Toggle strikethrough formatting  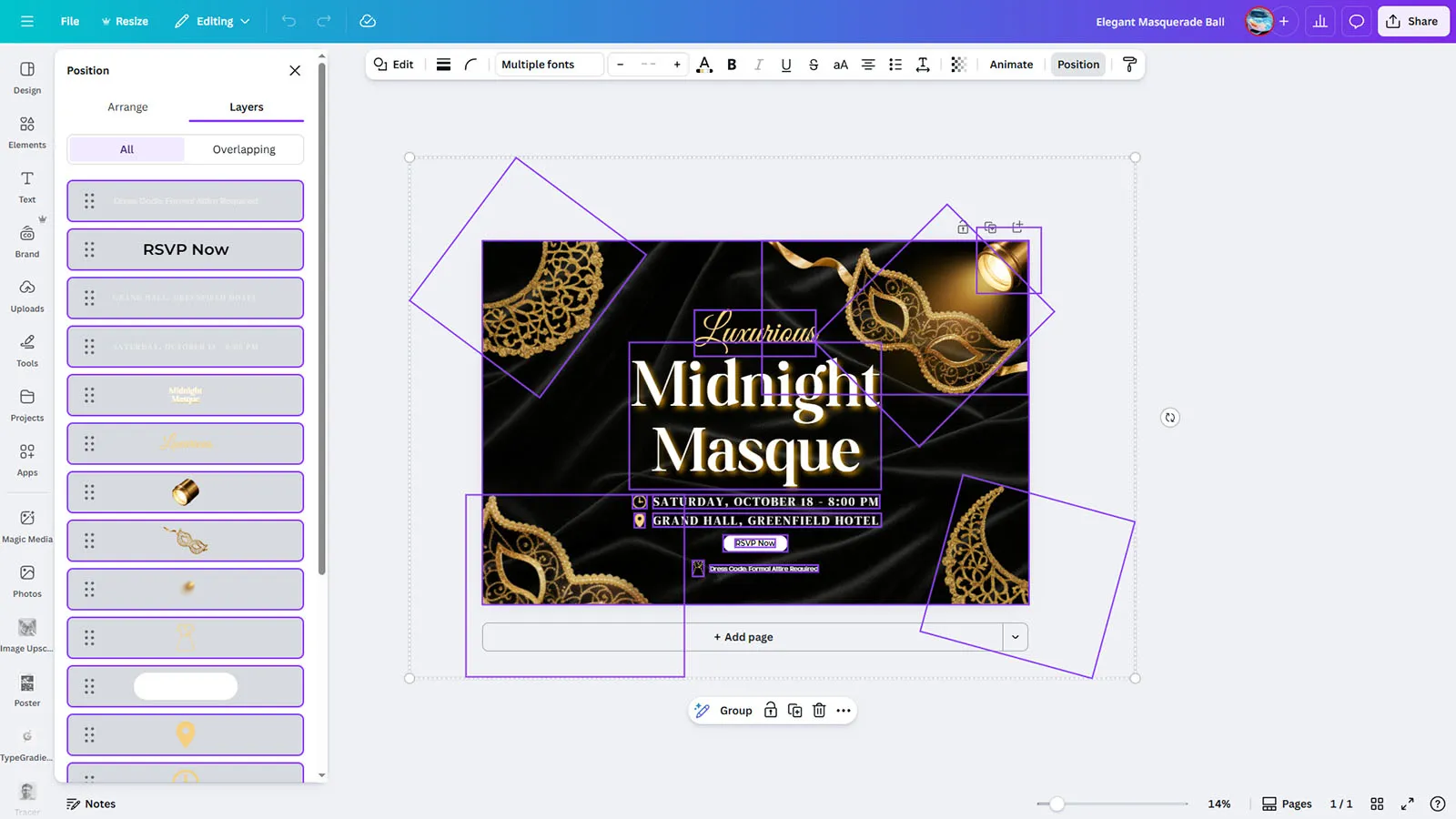[x=814, y=65]
